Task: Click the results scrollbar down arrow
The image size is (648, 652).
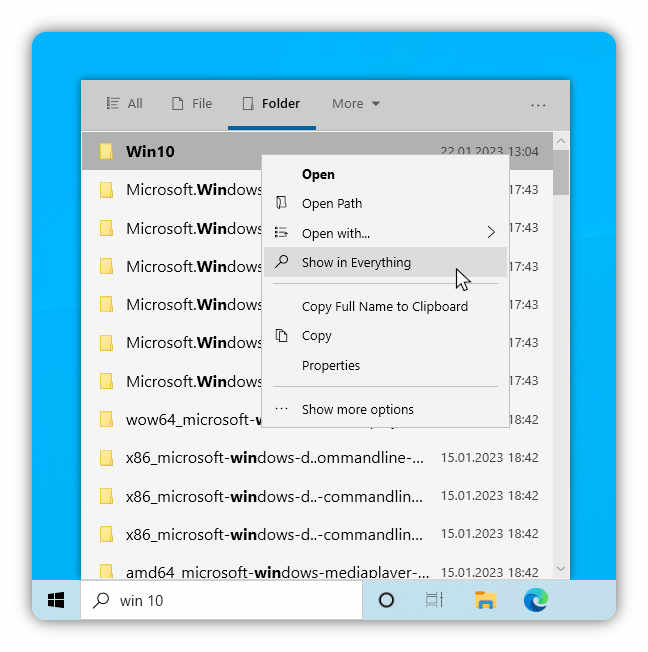Action: (x=561, y=568)
